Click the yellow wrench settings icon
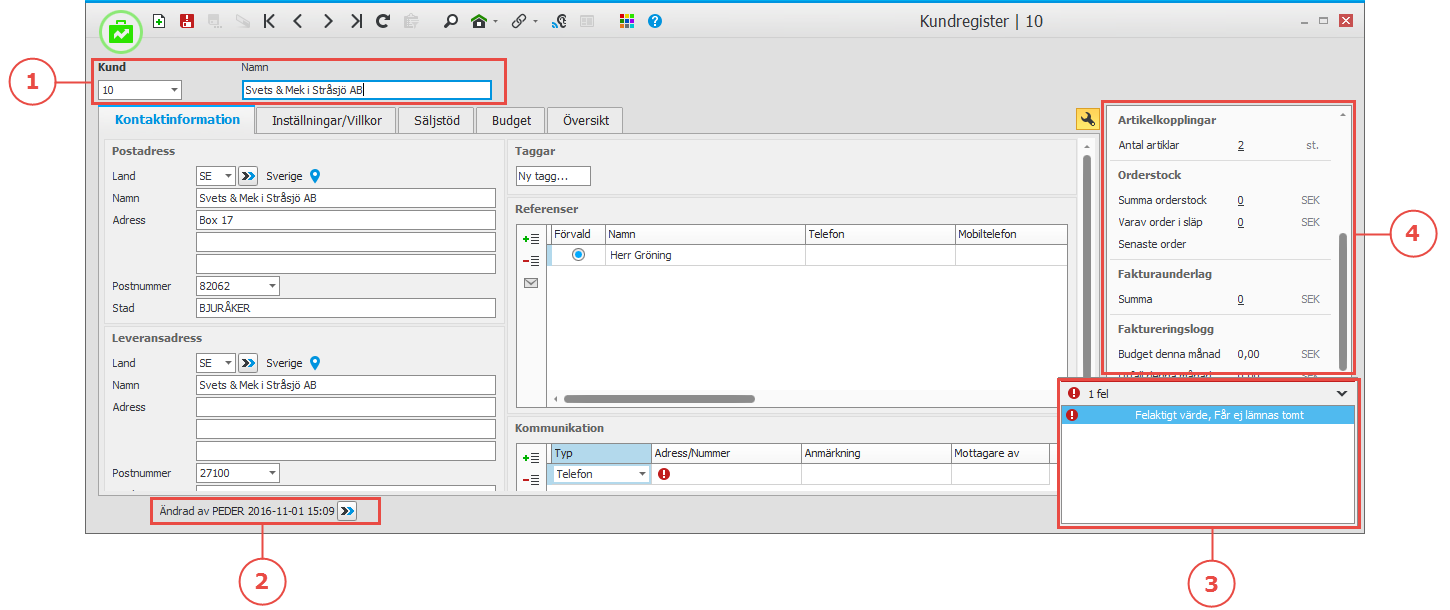 coord(1086,120)
